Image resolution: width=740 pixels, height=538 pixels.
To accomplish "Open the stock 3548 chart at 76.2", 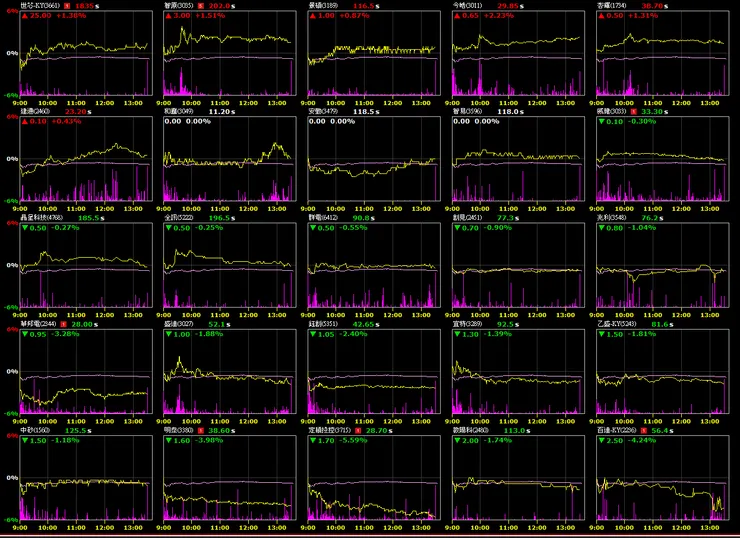I will click(663, 265).
